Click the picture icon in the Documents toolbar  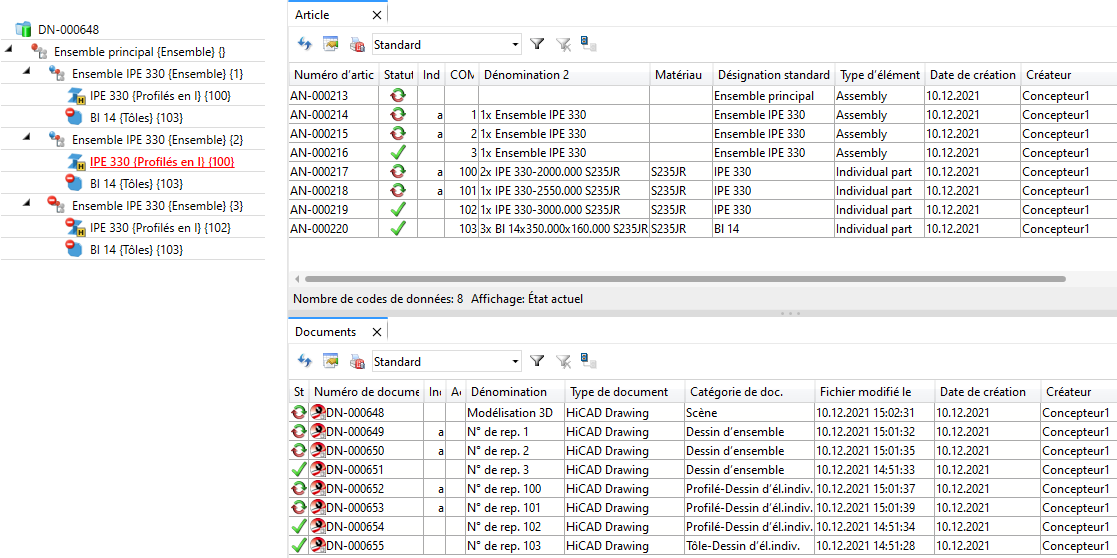331,361
